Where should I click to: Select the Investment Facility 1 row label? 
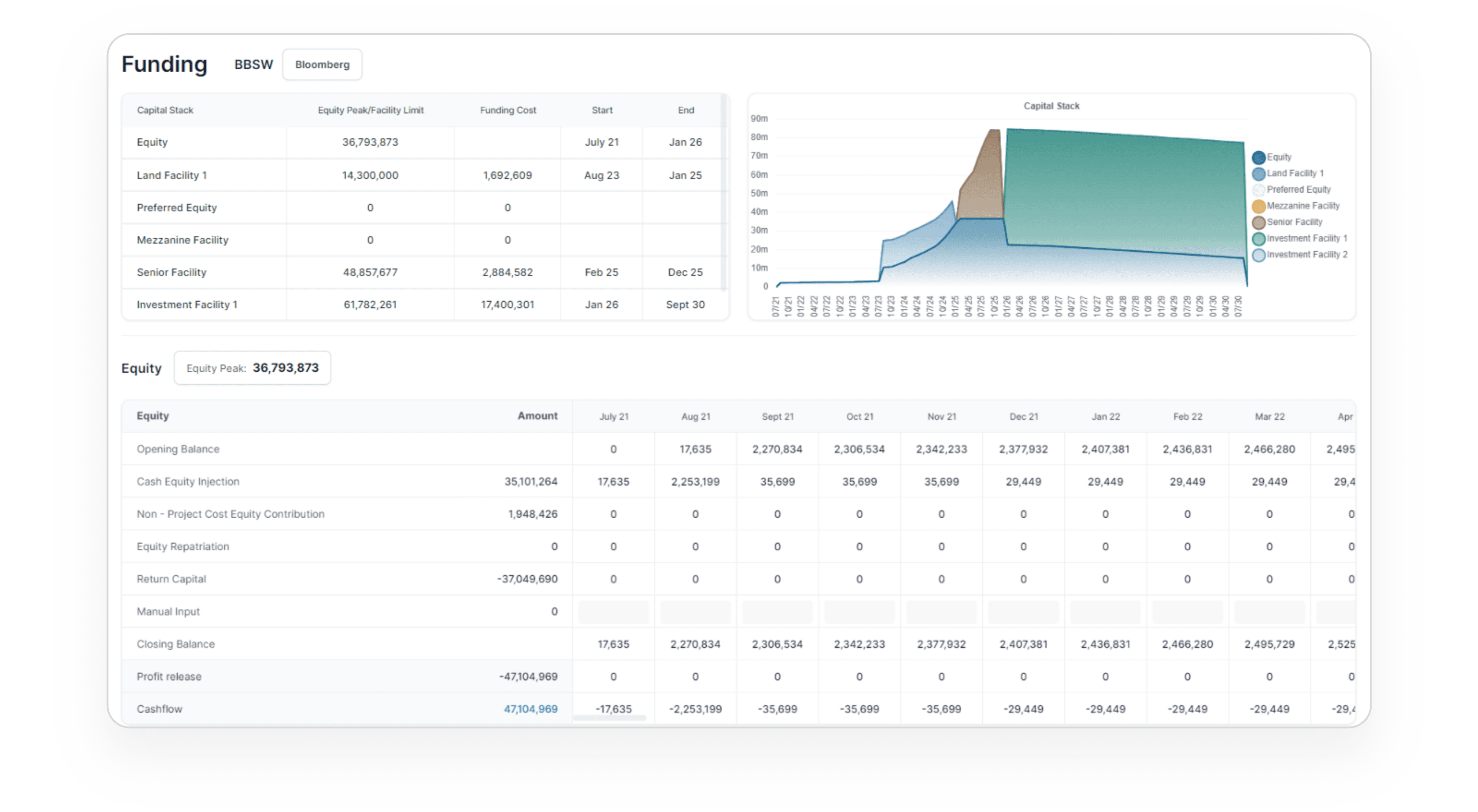pos(187,304)
